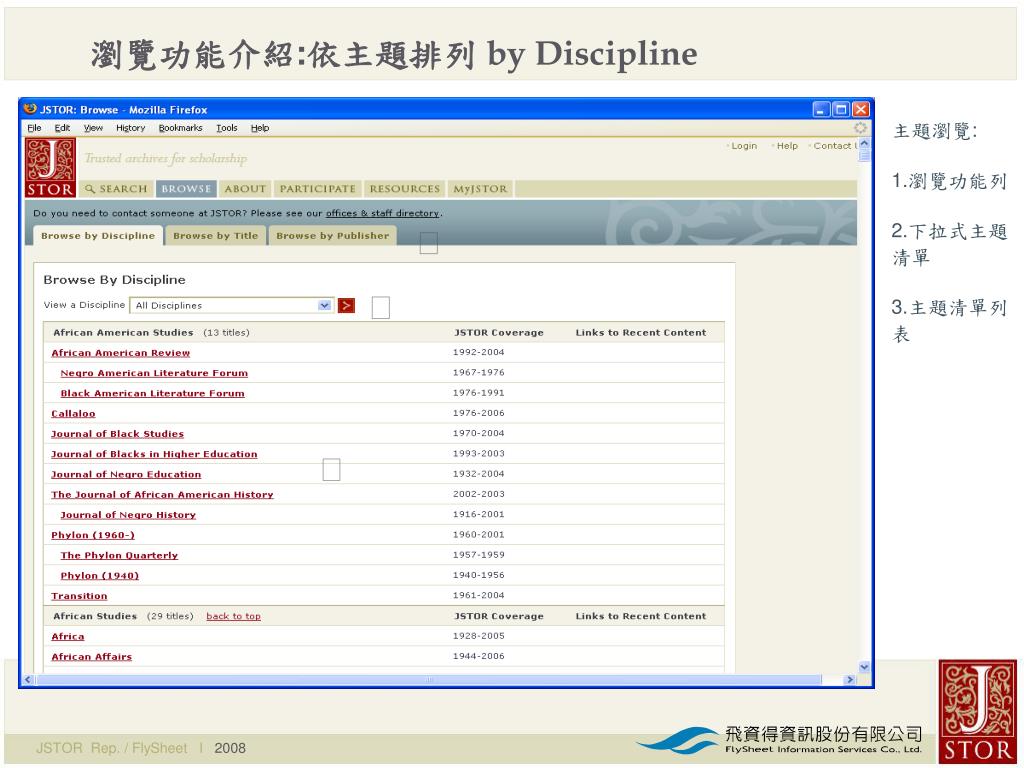Click the red go arrow beside discipline dropdown

[x=347, y=306]
